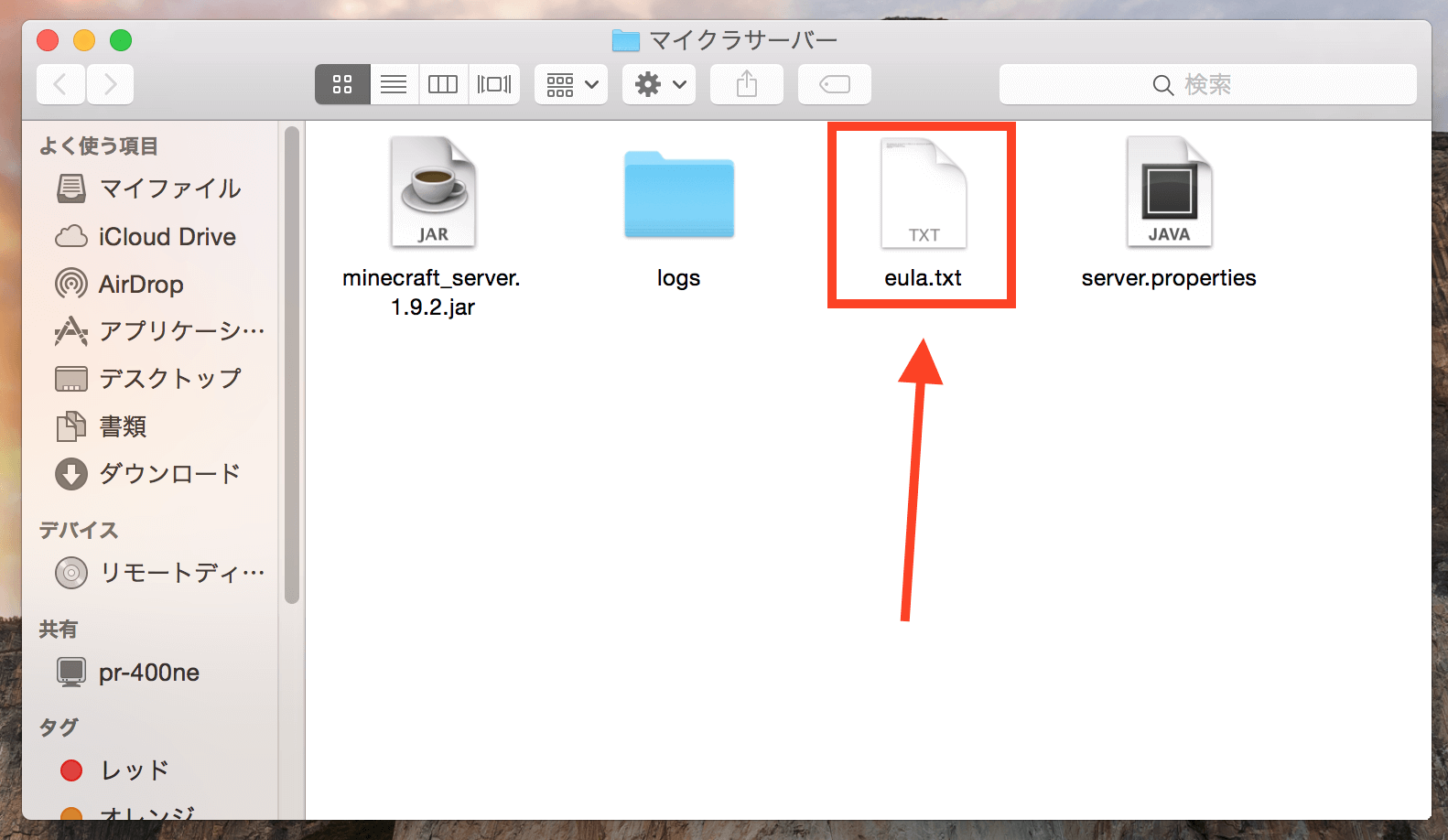Click the よく使う項目 section header
This screenshot has width=1448, height=840.
[99, 146]
